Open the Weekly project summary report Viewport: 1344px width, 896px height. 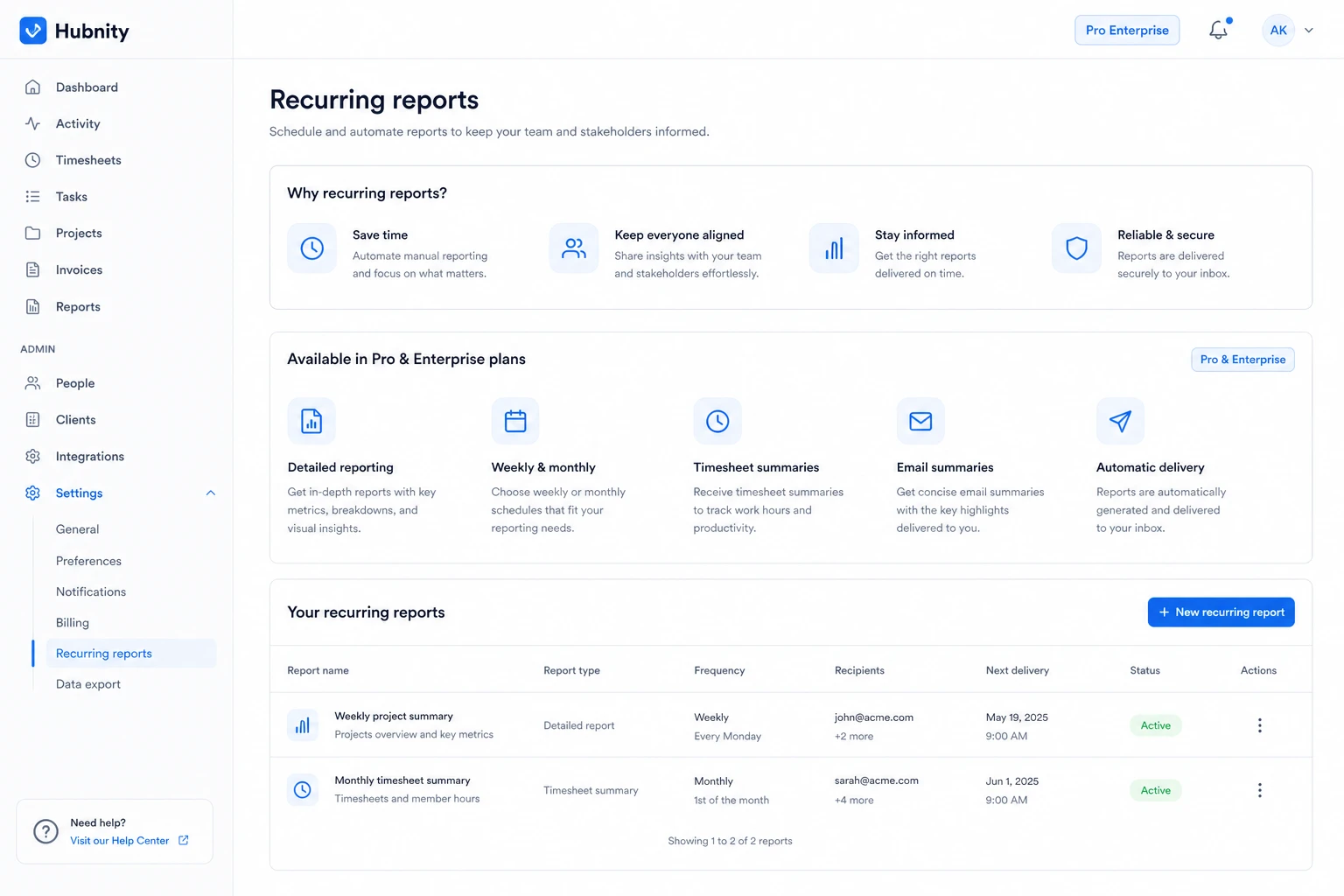[394, 717]
